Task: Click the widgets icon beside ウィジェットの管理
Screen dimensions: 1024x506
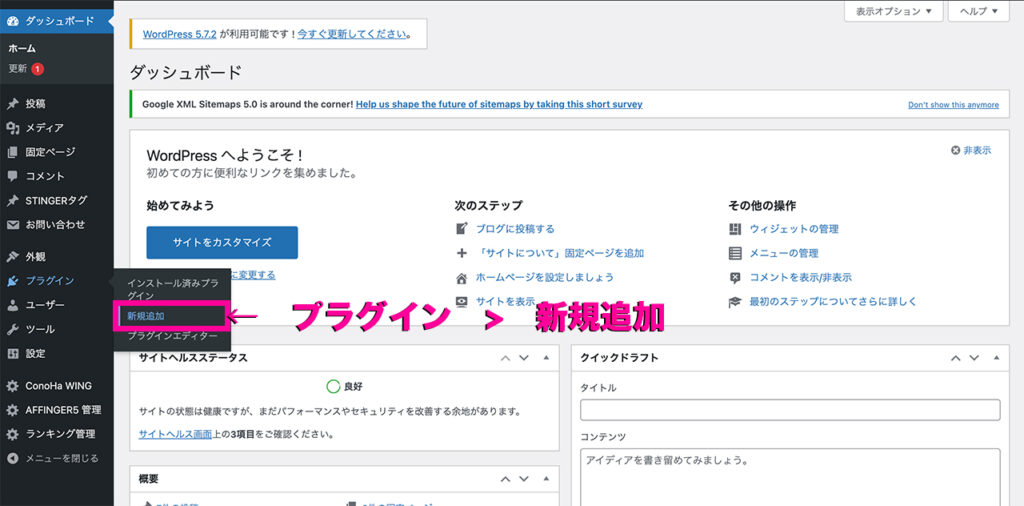Action: (735, 229)
